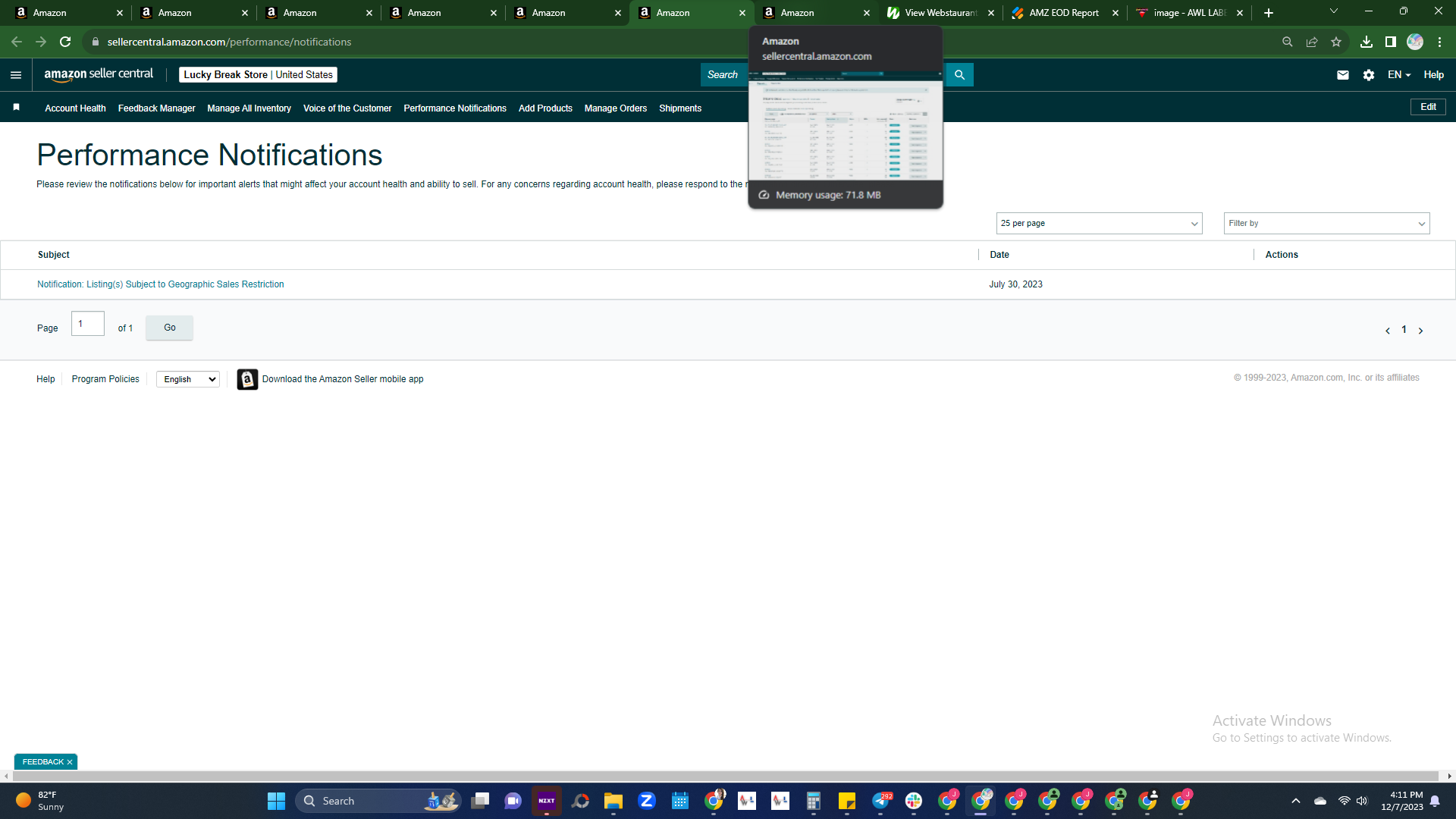Click the Chrome address bar URL
Screen dimensions: 1456x819
pyautogui.click(x=229, y=42)
